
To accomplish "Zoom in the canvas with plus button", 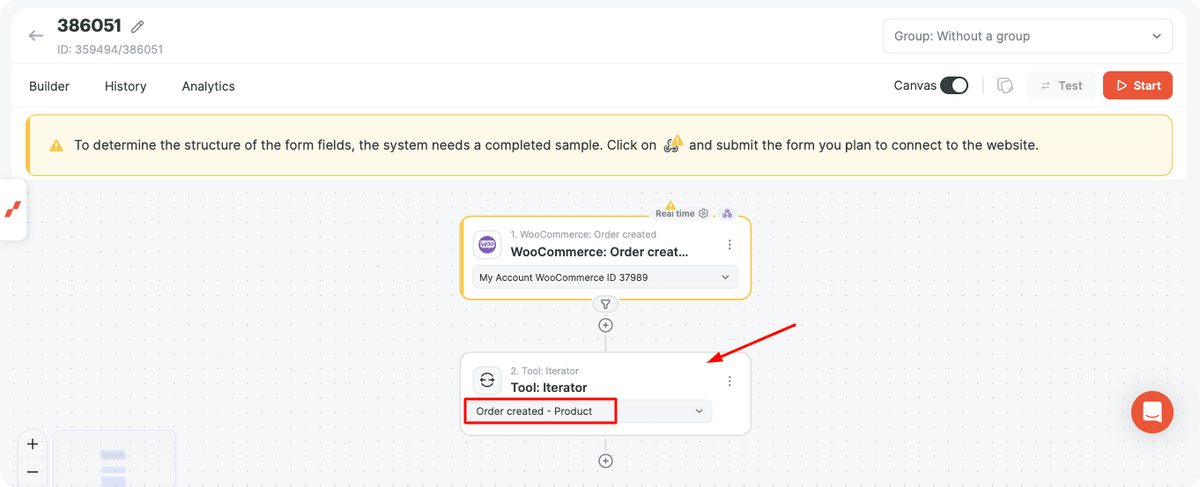I will (33, 444).
